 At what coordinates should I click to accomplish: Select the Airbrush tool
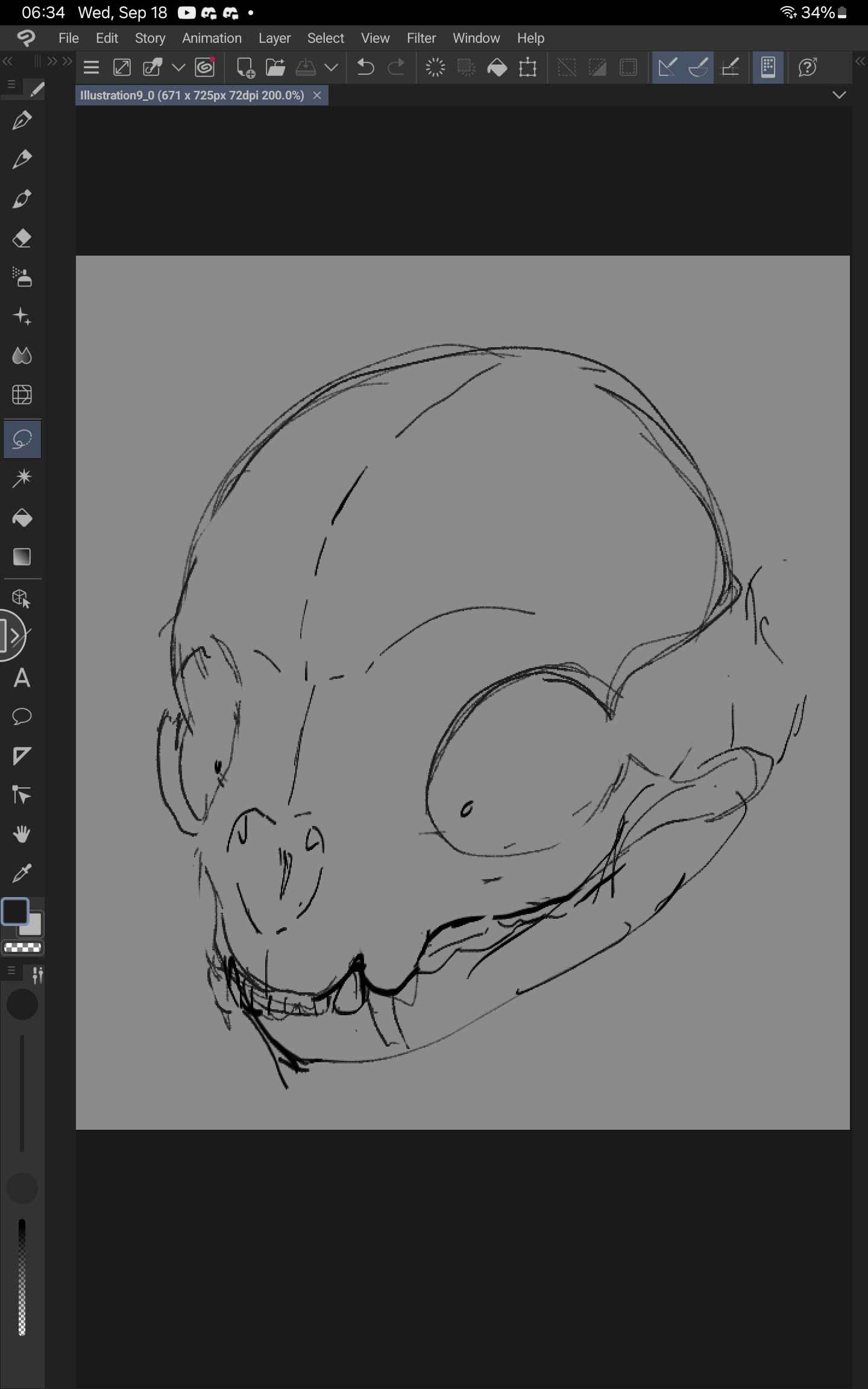(22, 277)
